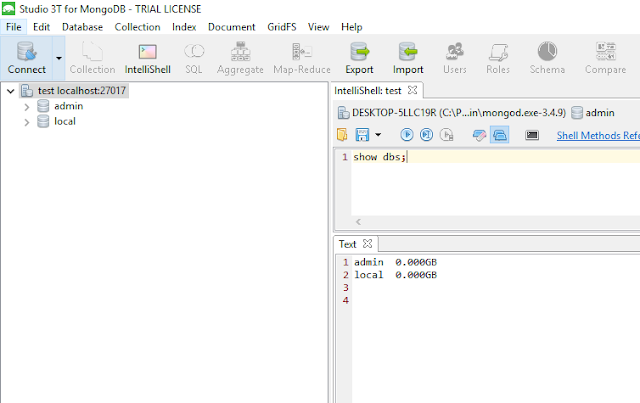Screen dimensions: 640x403
Task: Click the eraser clear output icon
Action: [x=479, y=135]
